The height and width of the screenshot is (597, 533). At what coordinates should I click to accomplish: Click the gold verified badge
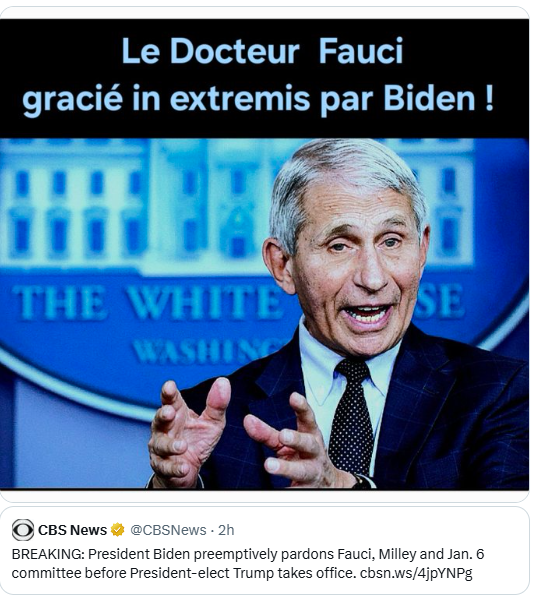click(x=118, y=530)
